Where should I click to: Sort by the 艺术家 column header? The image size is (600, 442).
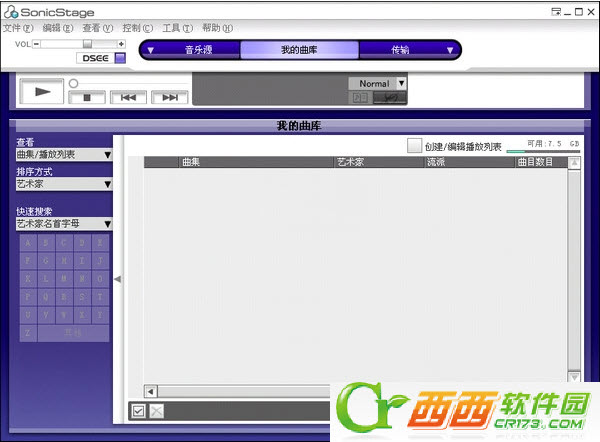(x=380, y=162)
